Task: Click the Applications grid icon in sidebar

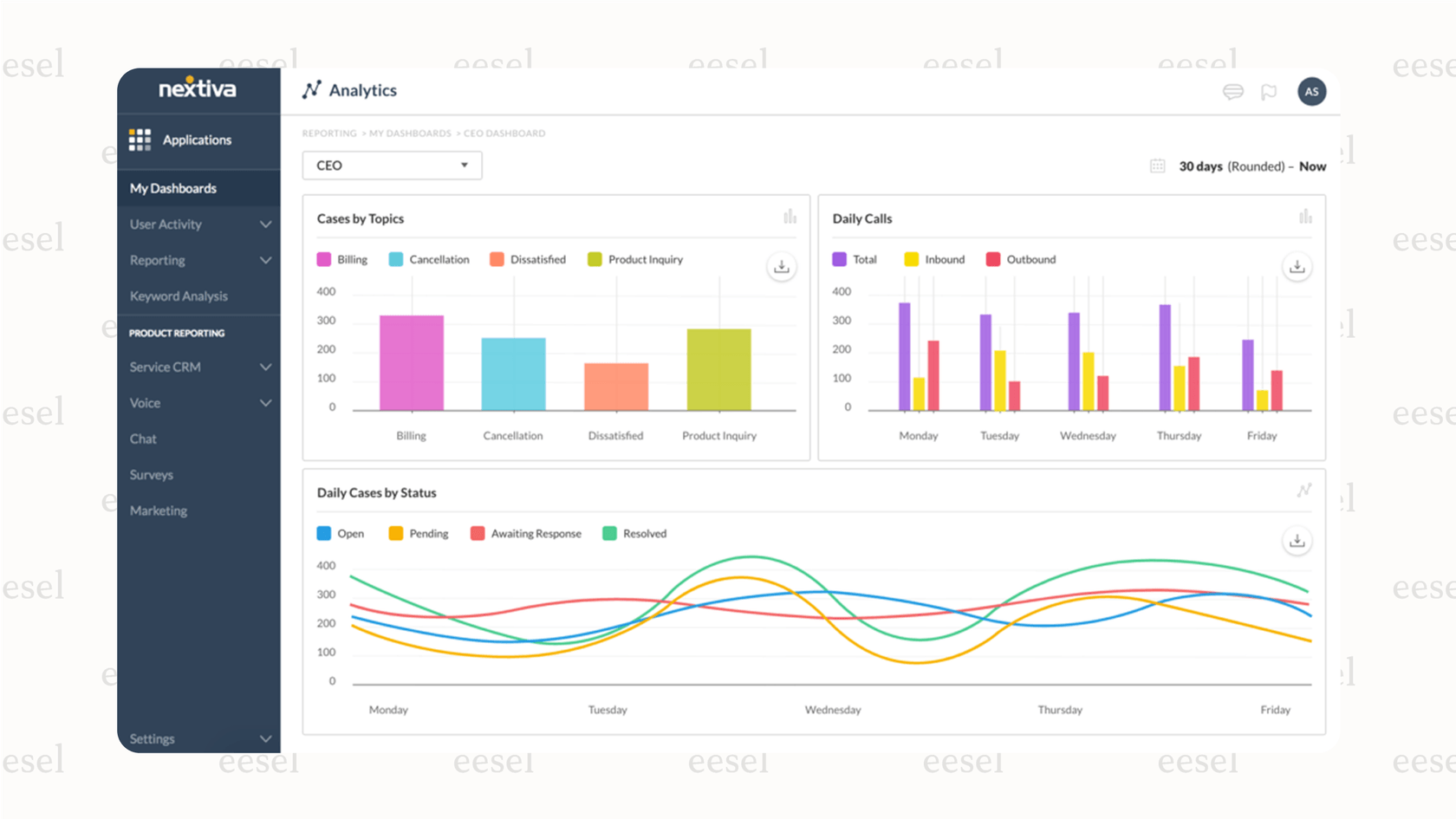Action: click(139, 139)
